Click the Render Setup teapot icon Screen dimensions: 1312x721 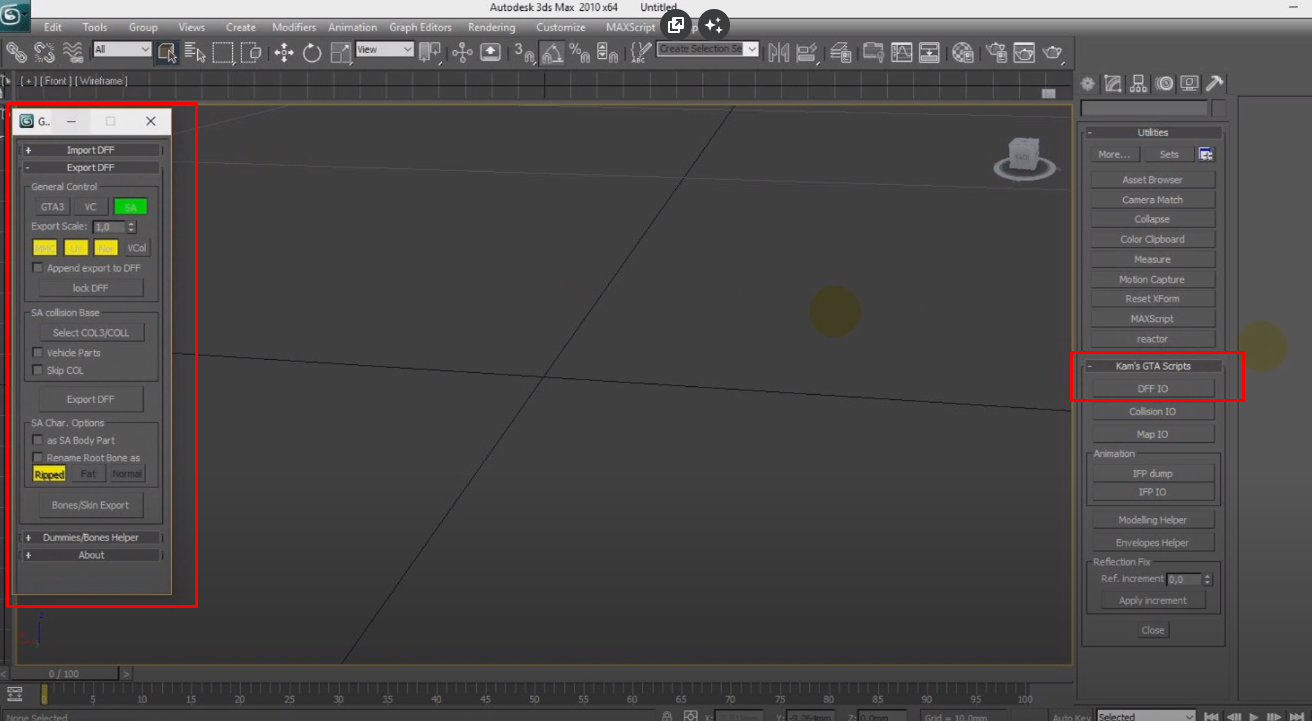tap(996, 53)
